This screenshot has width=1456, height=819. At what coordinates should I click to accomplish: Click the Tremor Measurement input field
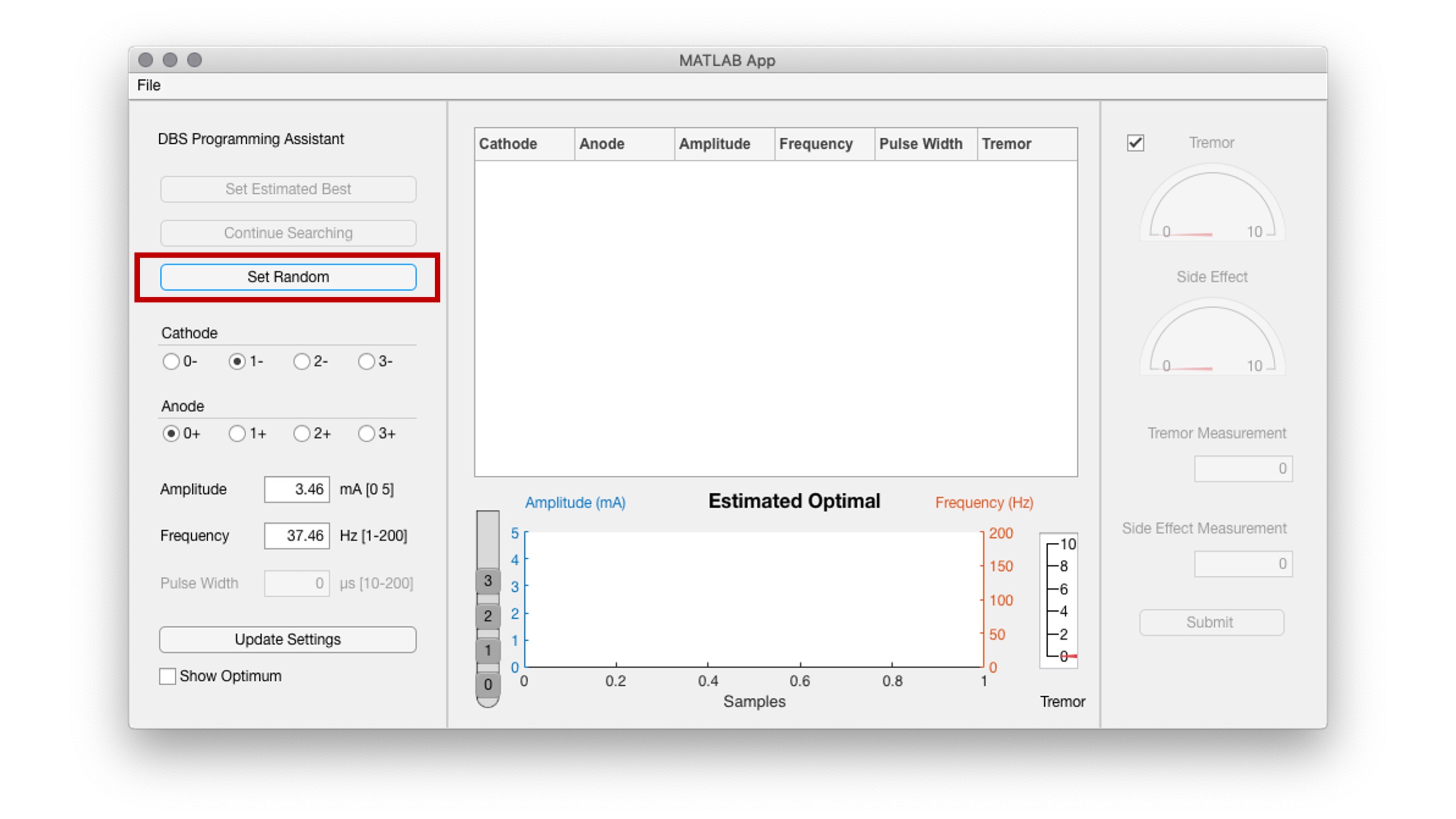pyautogui.click(x=1243, y=468)
